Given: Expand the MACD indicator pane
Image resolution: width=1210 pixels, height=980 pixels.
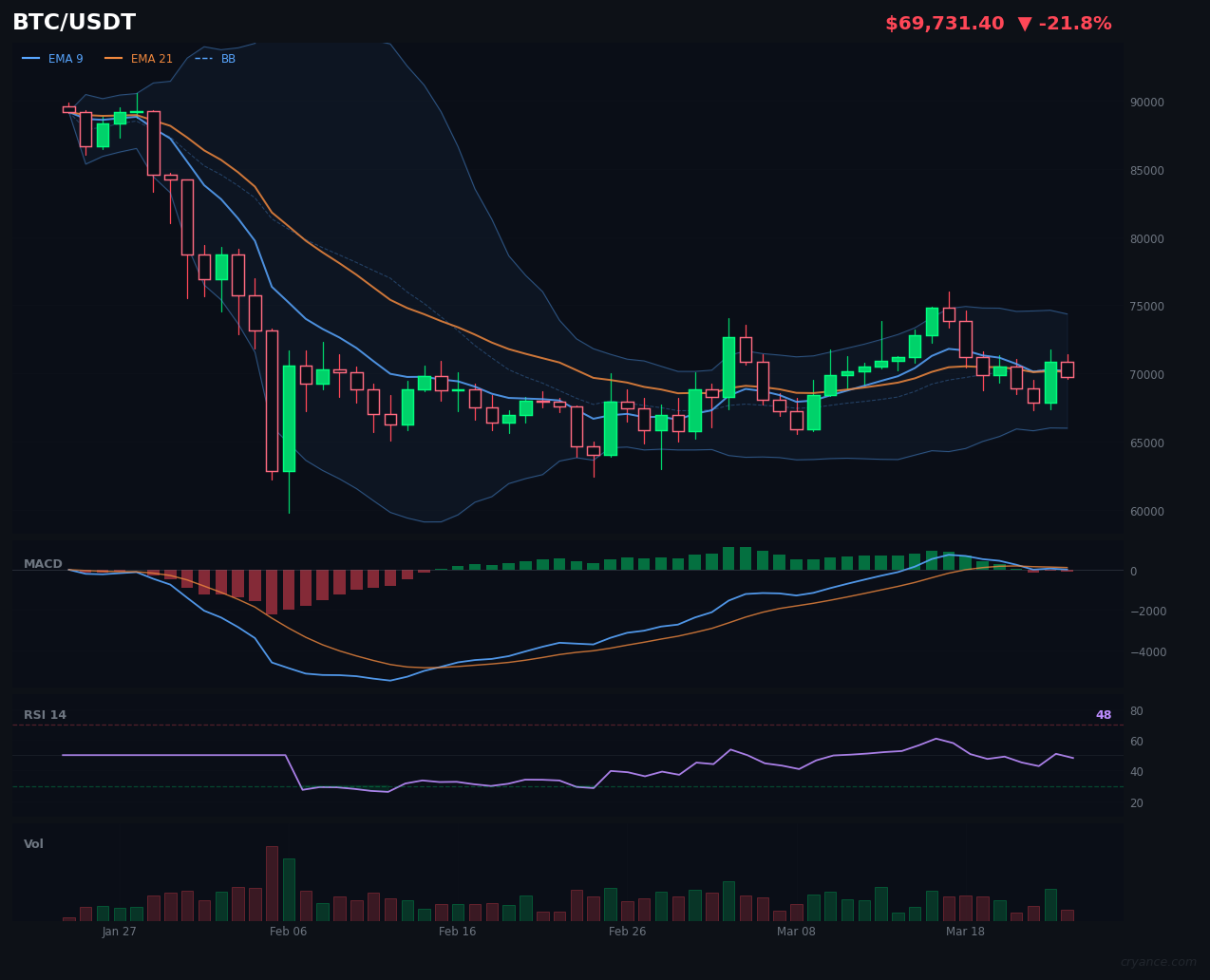Looking at the screenshot, I should coord(43,563).
